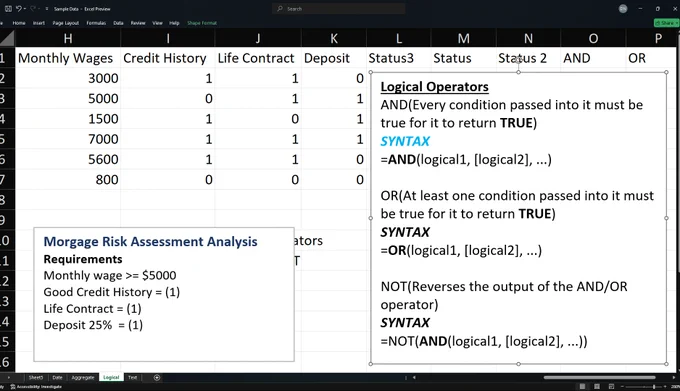Open the Undo history dropdown arrow
The image size is (680, 391).
[x=25, y=9]
